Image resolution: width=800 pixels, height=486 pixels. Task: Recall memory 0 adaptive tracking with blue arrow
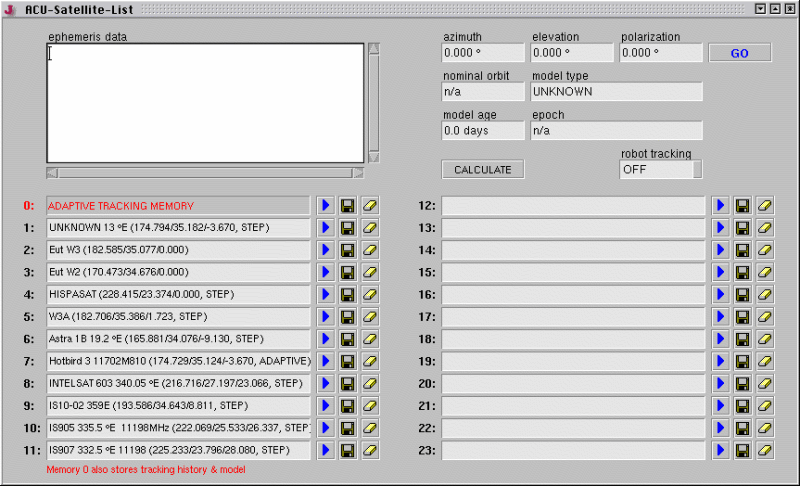(325, 206)
